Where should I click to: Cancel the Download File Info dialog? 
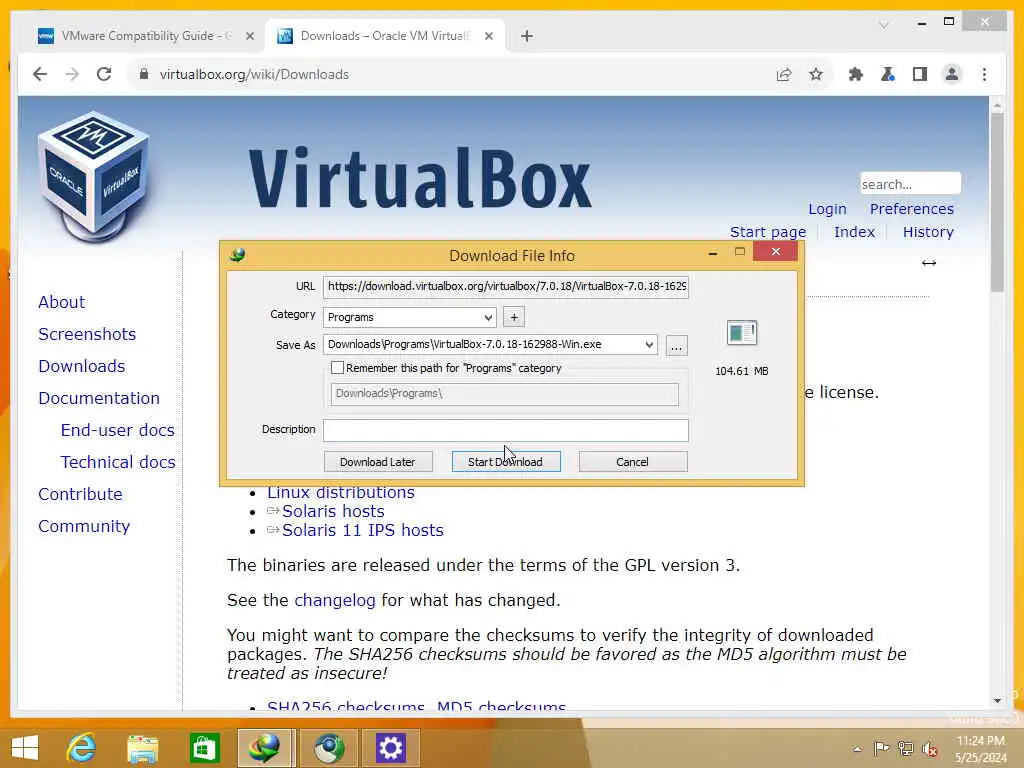632,462
